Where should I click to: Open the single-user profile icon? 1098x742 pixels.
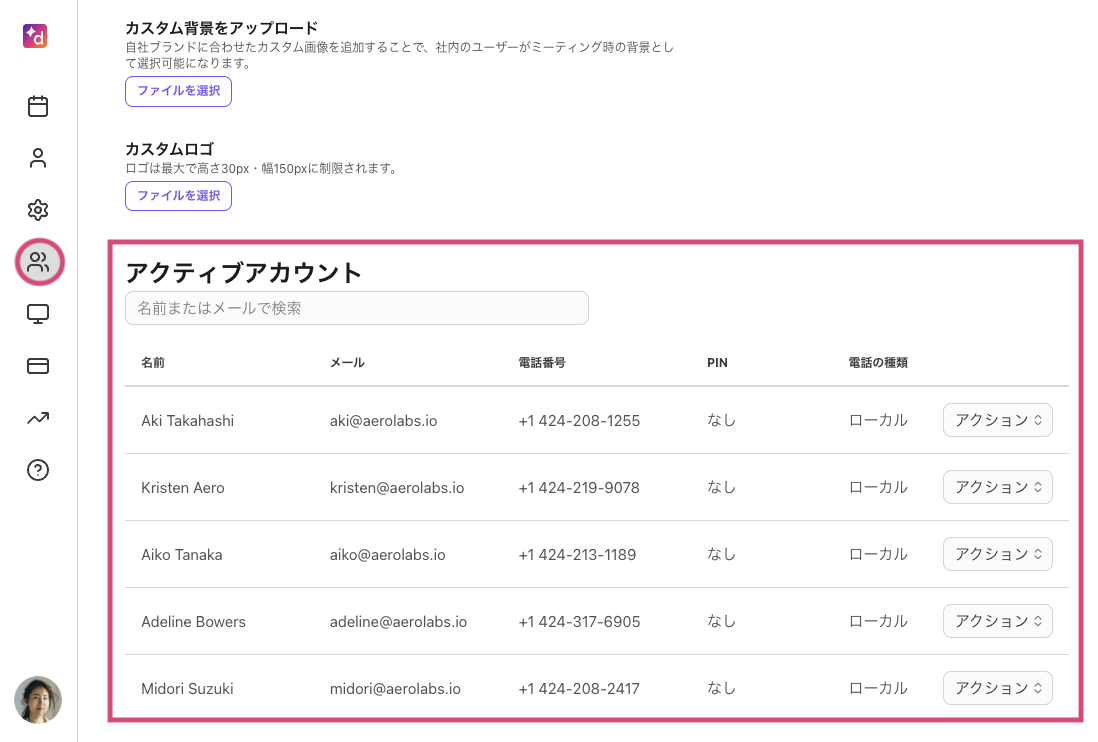(38, 158)
